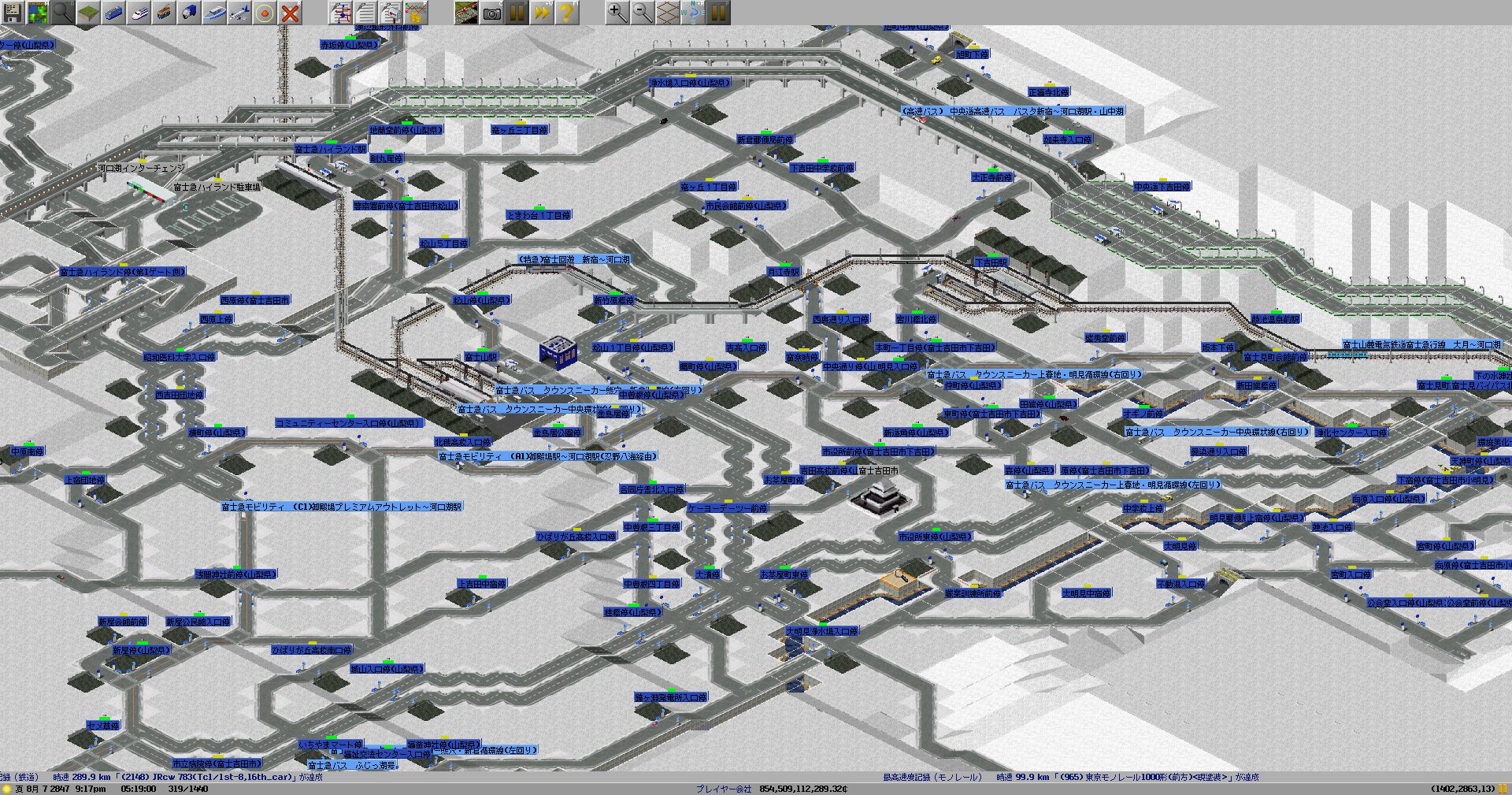
Task: Open the ship harbour tools
Action: (x=214, y=13)
